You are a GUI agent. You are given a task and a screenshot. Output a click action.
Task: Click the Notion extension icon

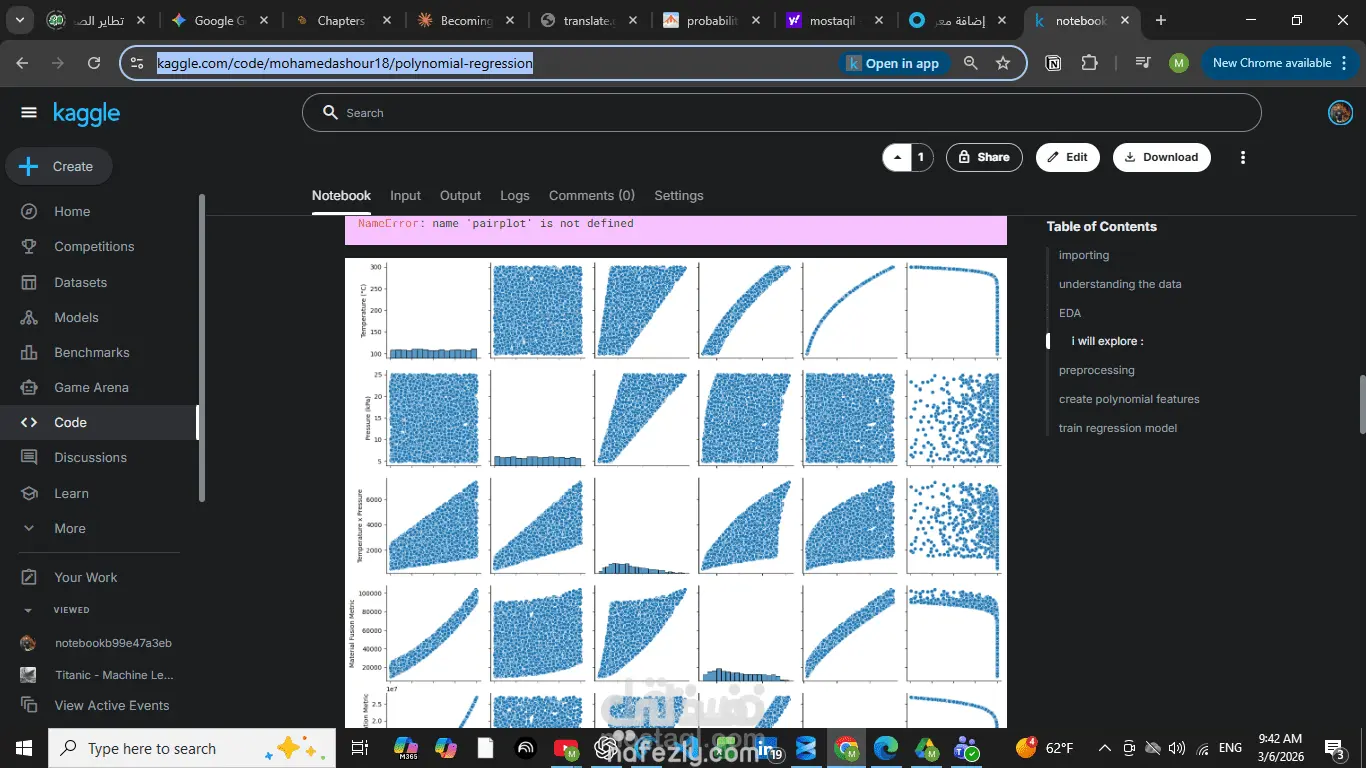click(1053, 63)
